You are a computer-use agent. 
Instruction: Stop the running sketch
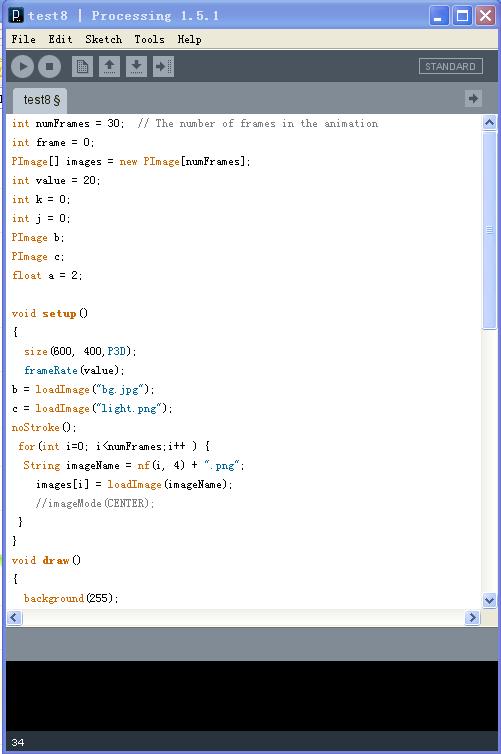[x=50, y=66]
